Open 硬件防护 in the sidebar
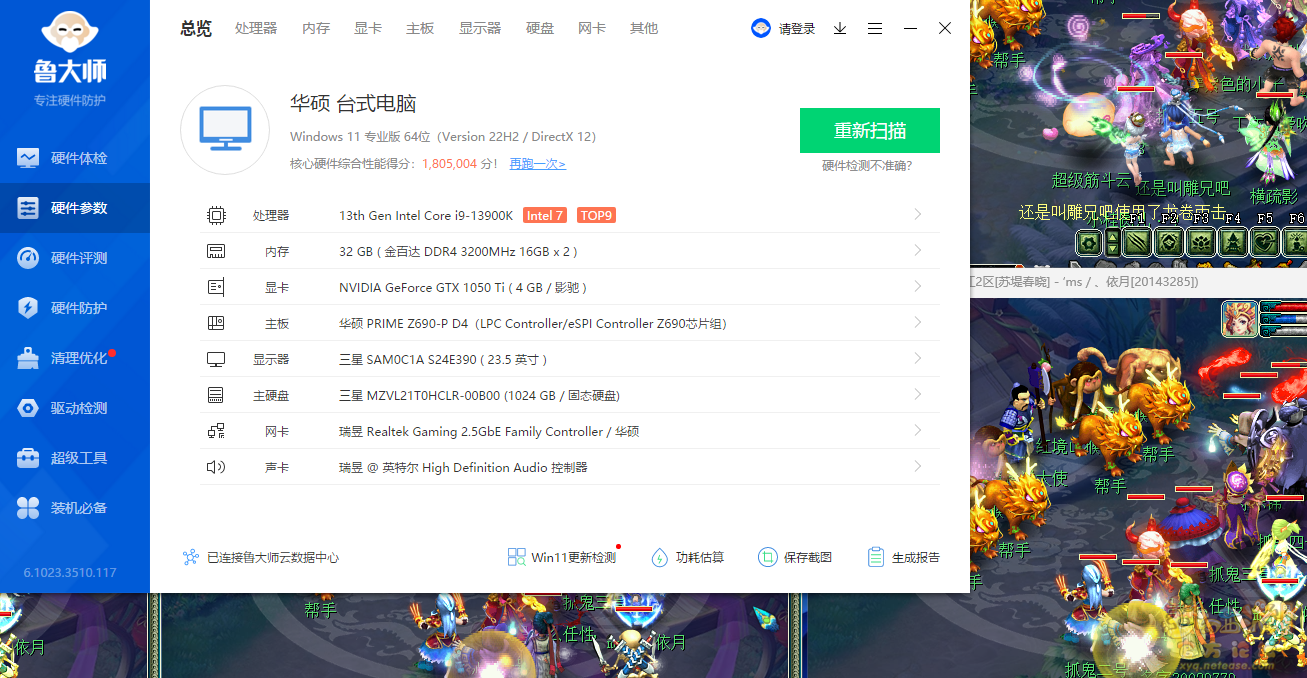1307x678 pixels. tap(75, 308)
